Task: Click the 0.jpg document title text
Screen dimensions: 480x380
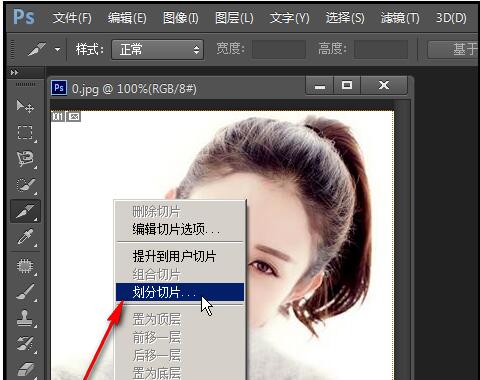Action: [134, 89]
